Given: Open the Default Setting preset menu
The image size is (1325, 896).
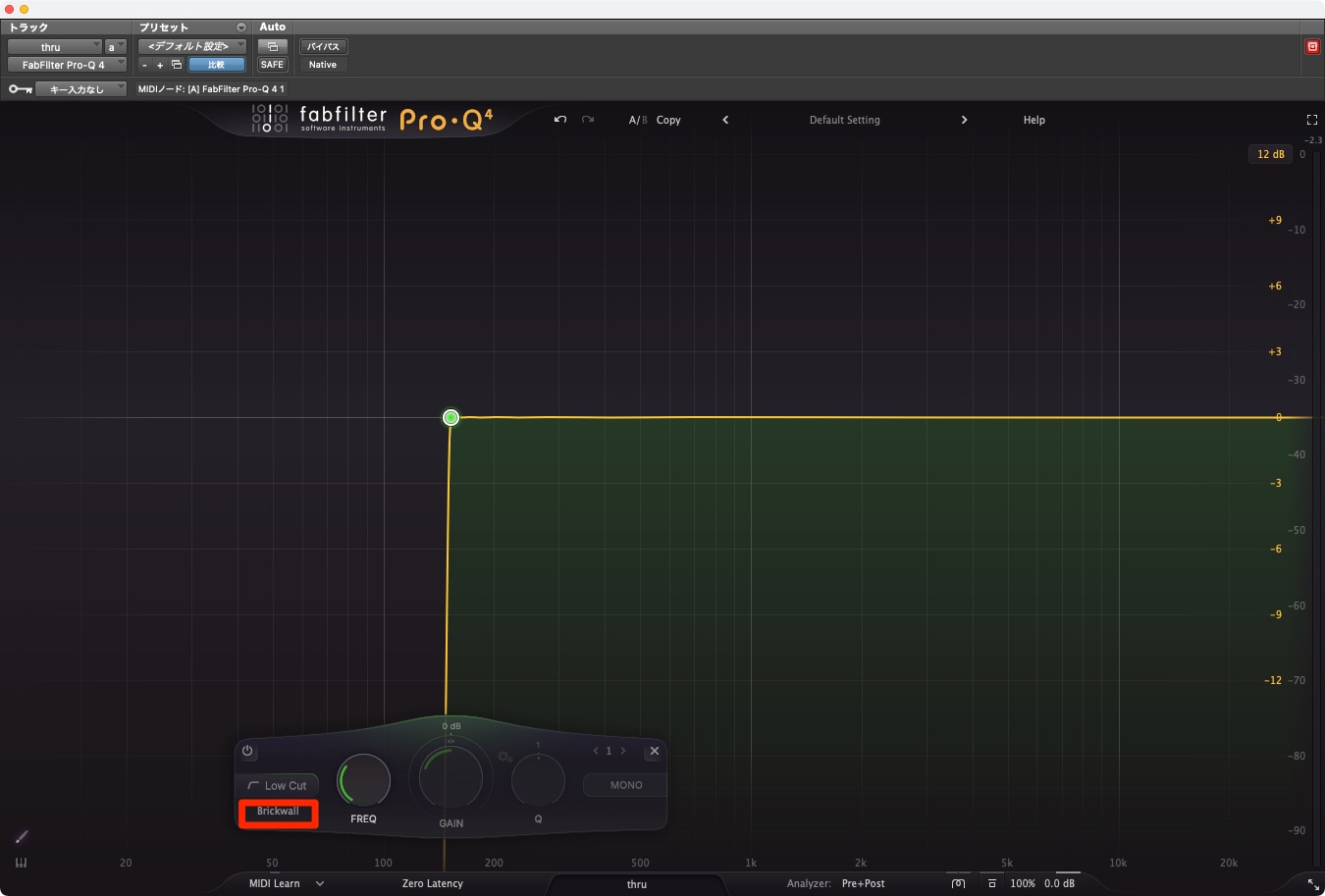Looking at the screenshot, I should (x=844, y=120).
